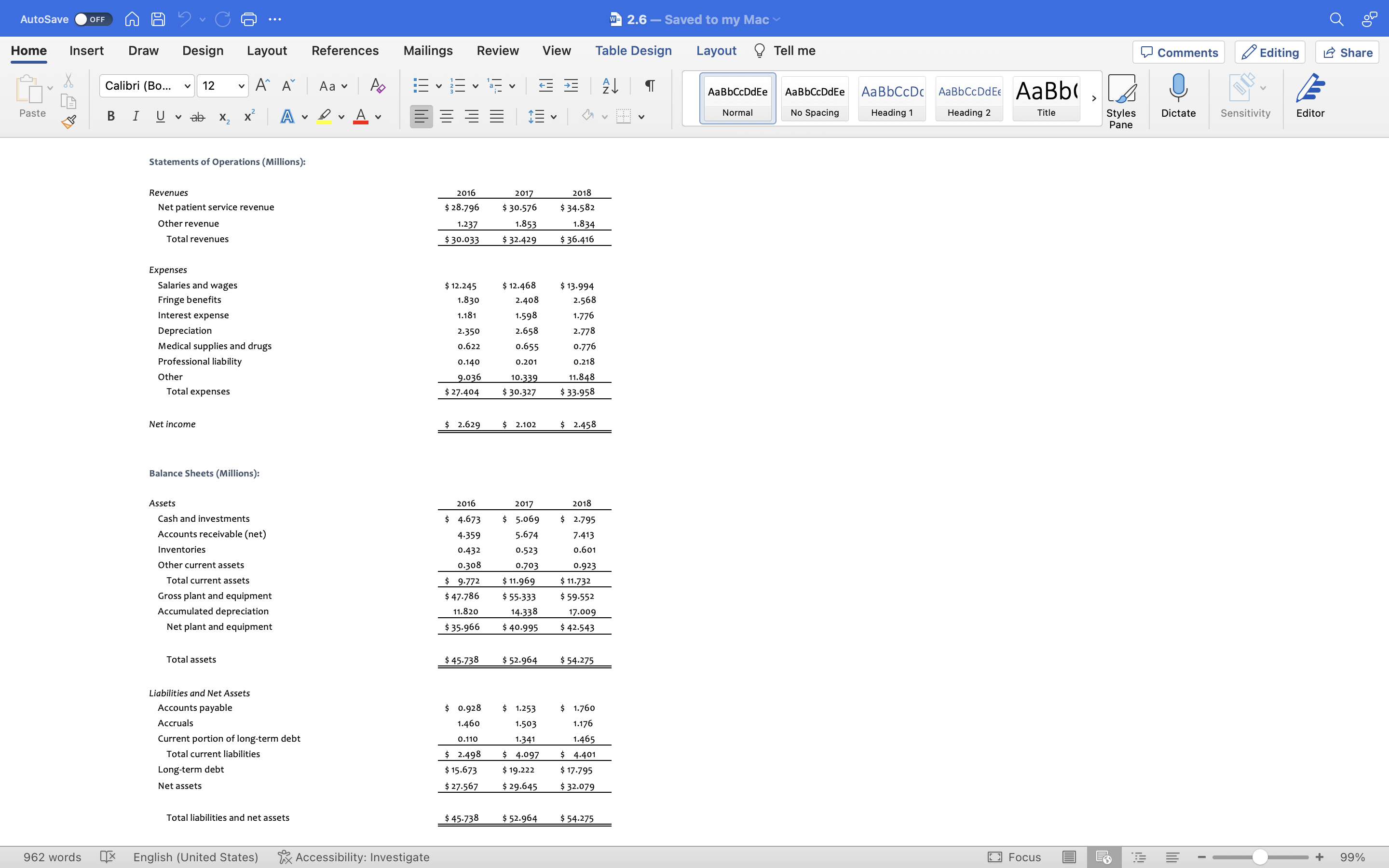Open the font name dropdown
This screenshot has width=1389, height=868.
[x=187, y=86]
